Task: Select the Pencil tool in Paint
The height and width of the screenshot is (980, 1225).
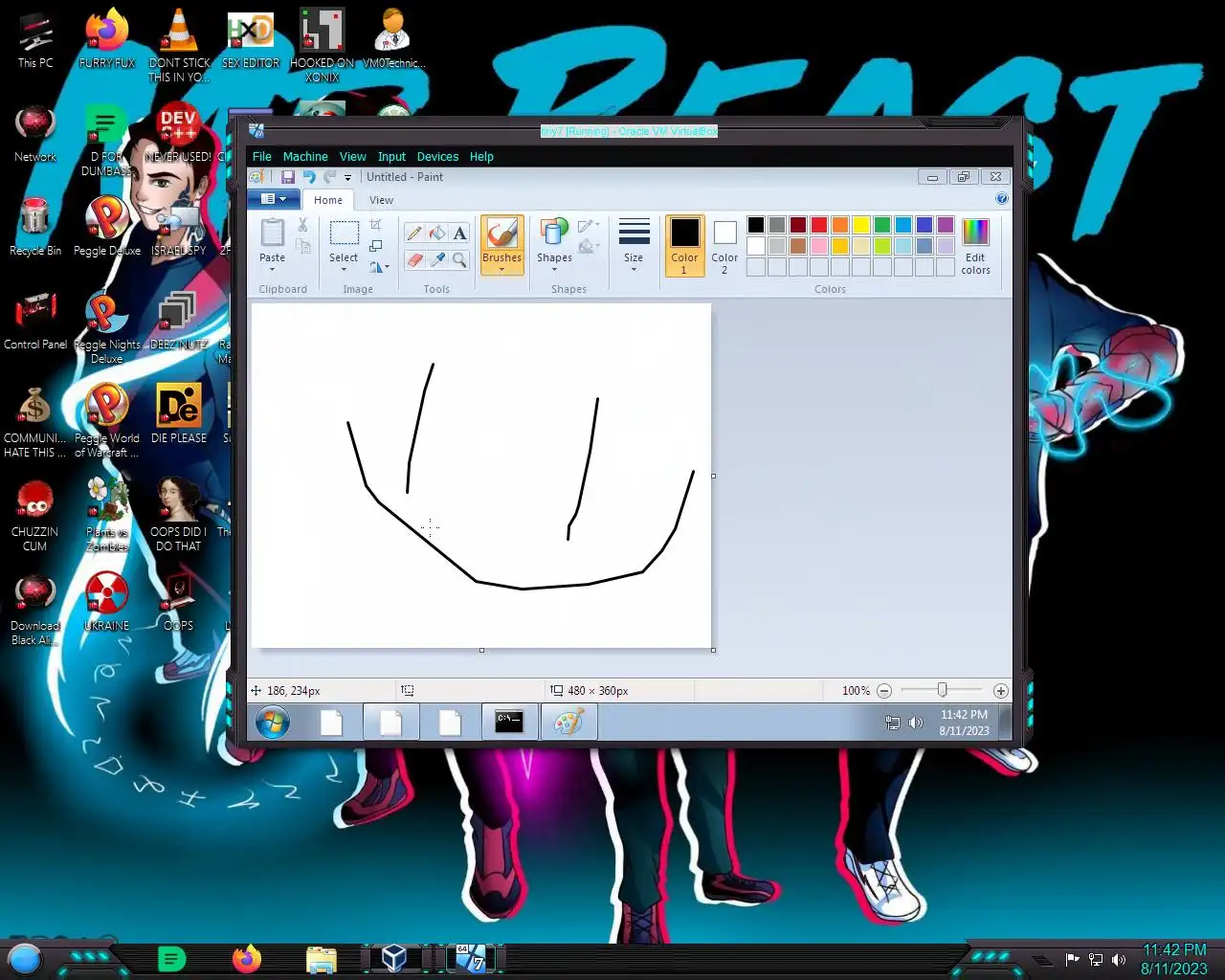Action: (x=414, y=234)
